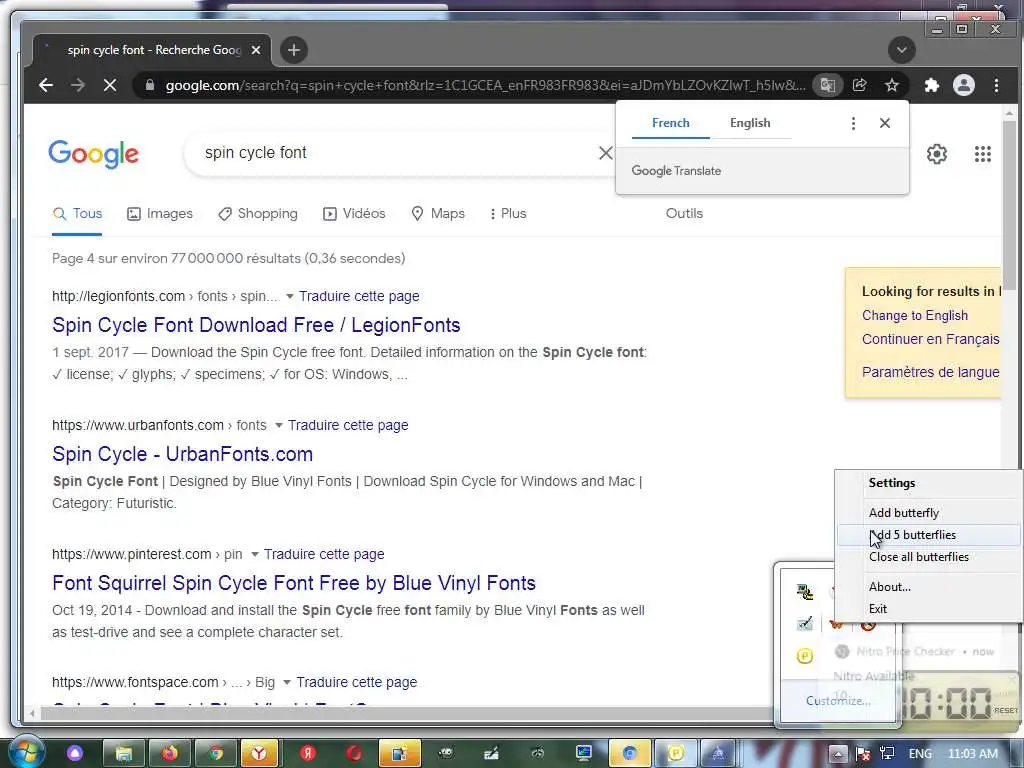Click the 11:03 AM taskbar clock

pos(972,754)
